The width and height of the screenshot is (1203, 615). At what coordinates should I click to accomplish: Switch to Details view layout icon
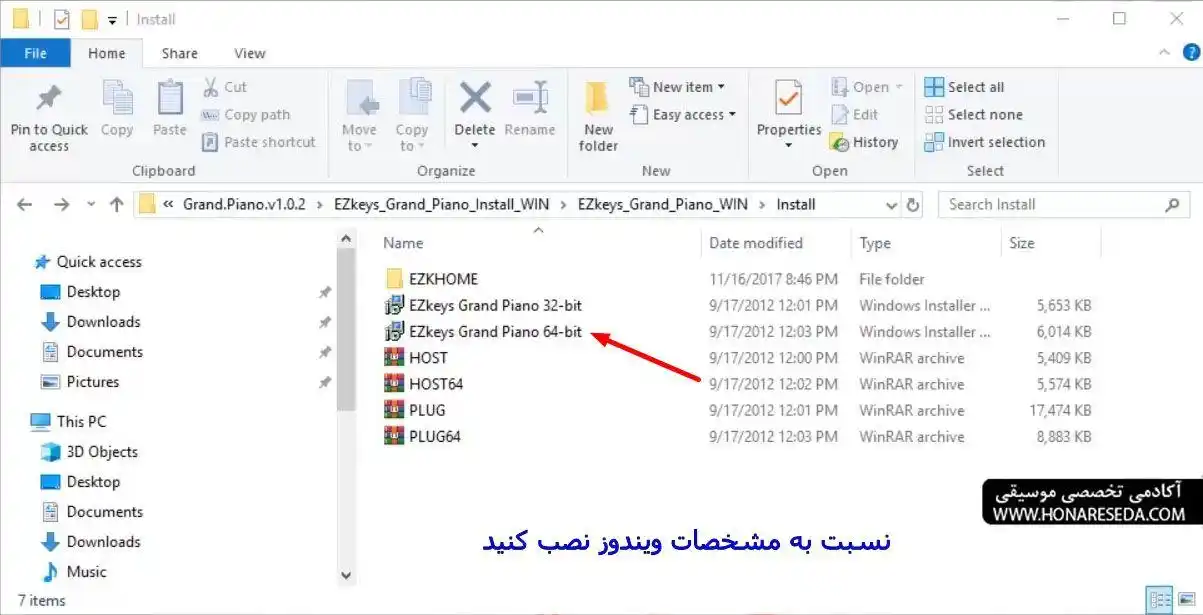1158,600
